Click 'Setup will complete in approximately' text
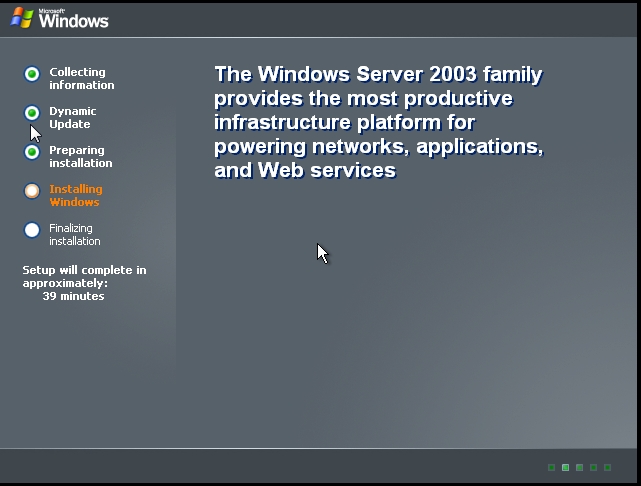The image size is (641, 486). click(x=84, y=276)
